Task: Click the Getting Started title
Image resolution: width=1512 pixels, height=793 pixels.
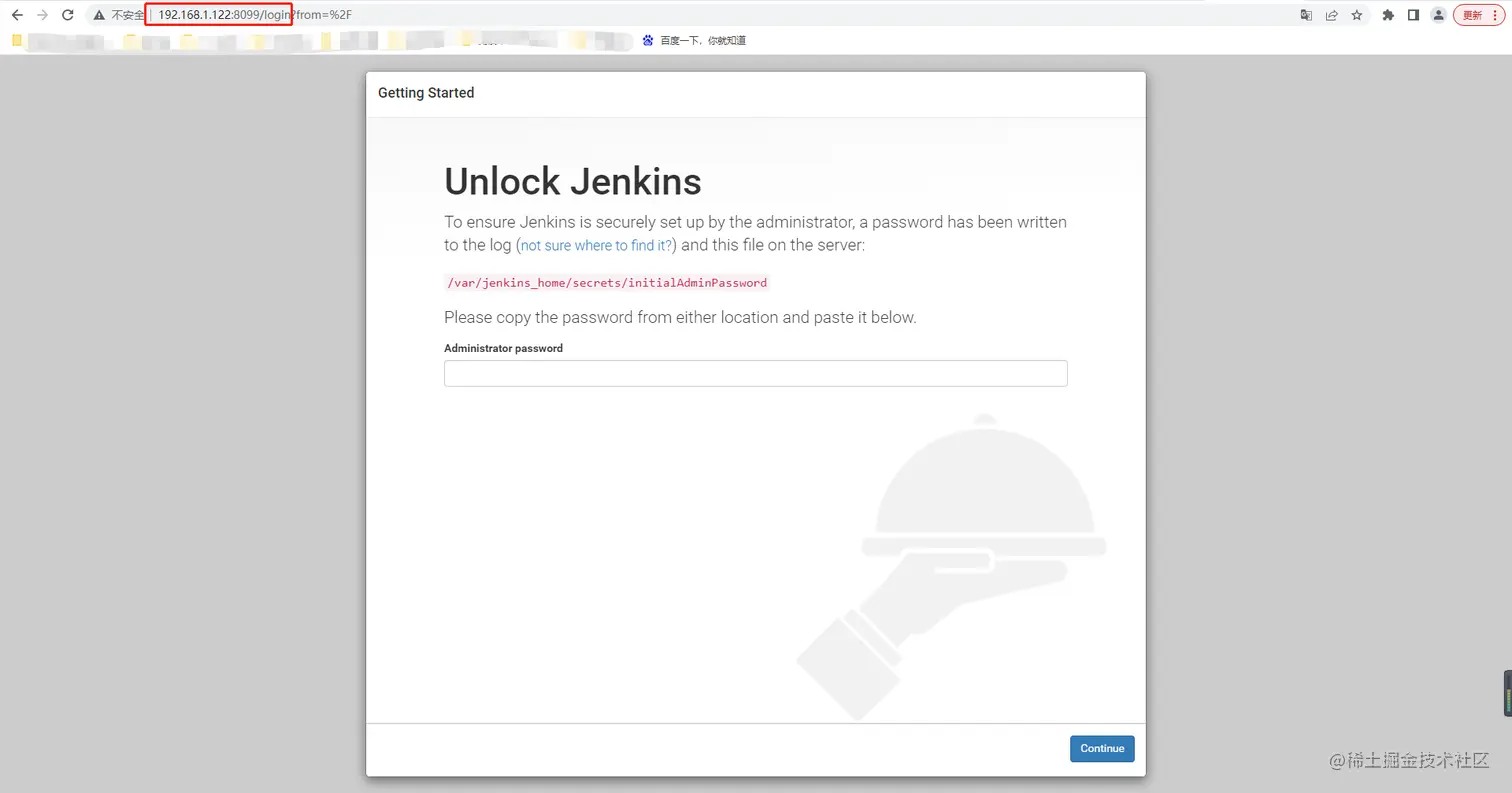Action: [x=426, y=93]
